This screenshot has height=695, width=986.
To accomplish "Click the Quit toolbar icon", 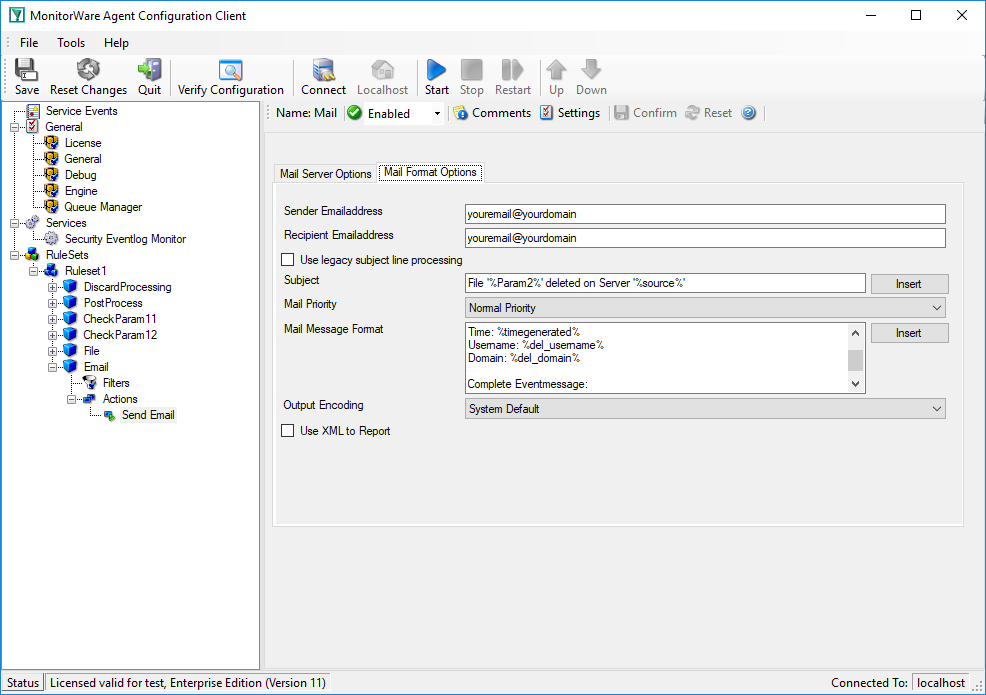I will pyautogui.click(x=150, y=70).
